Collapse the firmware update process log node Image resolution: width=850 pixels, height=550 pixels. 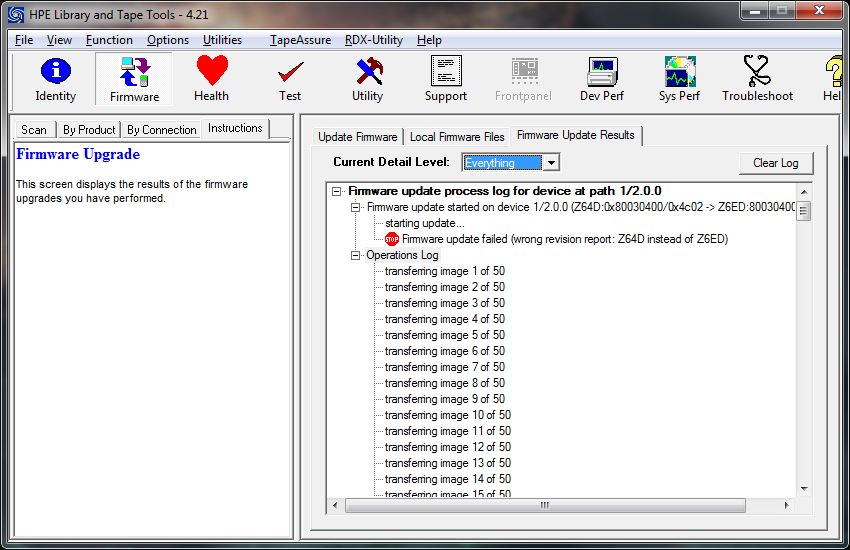click(x=337, y=191)
